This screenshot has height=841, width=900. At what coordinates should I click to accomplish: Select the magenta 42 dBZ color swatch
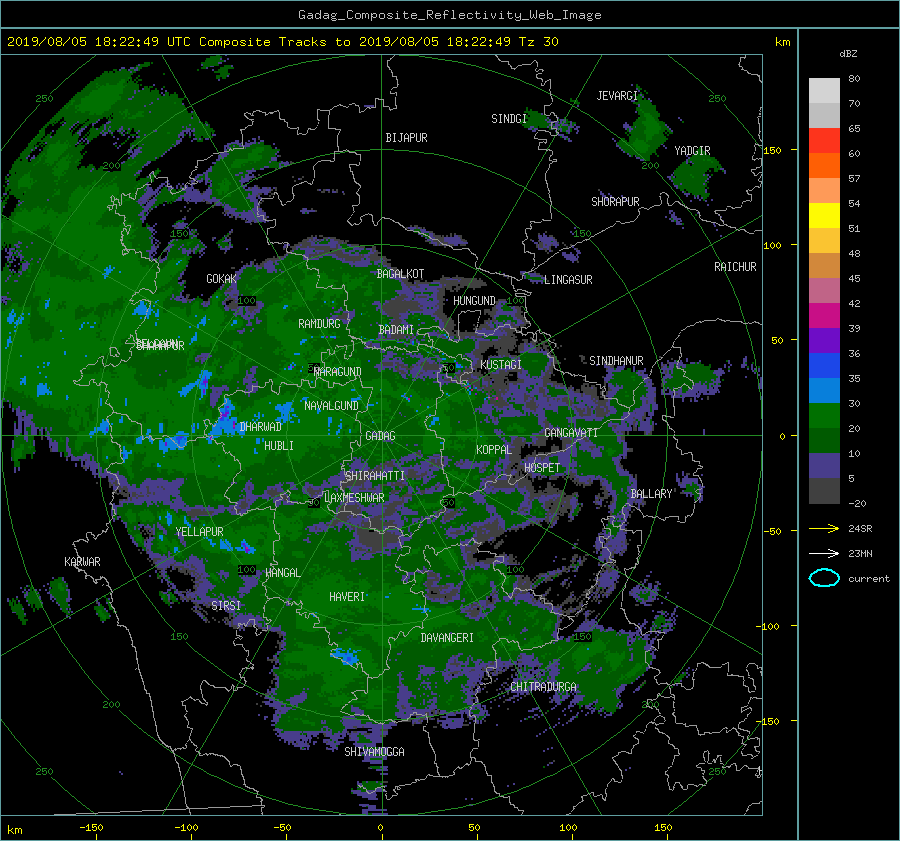[824, 315]
